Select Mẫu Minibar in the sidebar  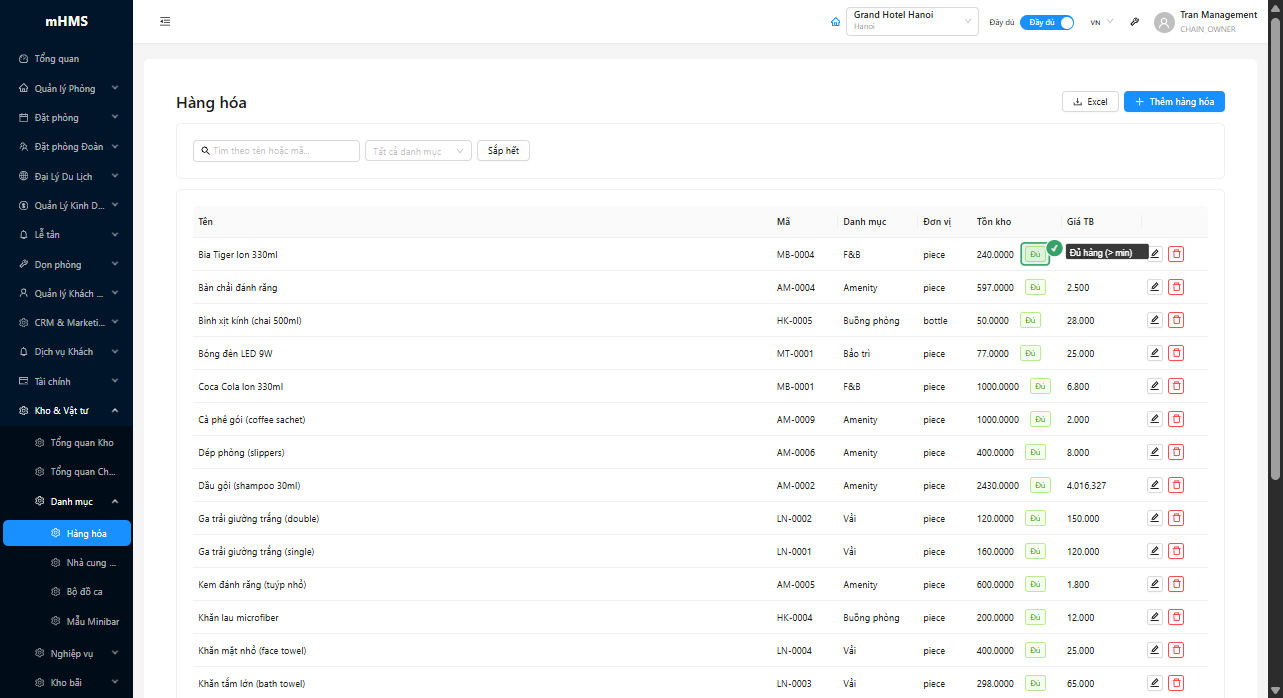pos(92,621)
